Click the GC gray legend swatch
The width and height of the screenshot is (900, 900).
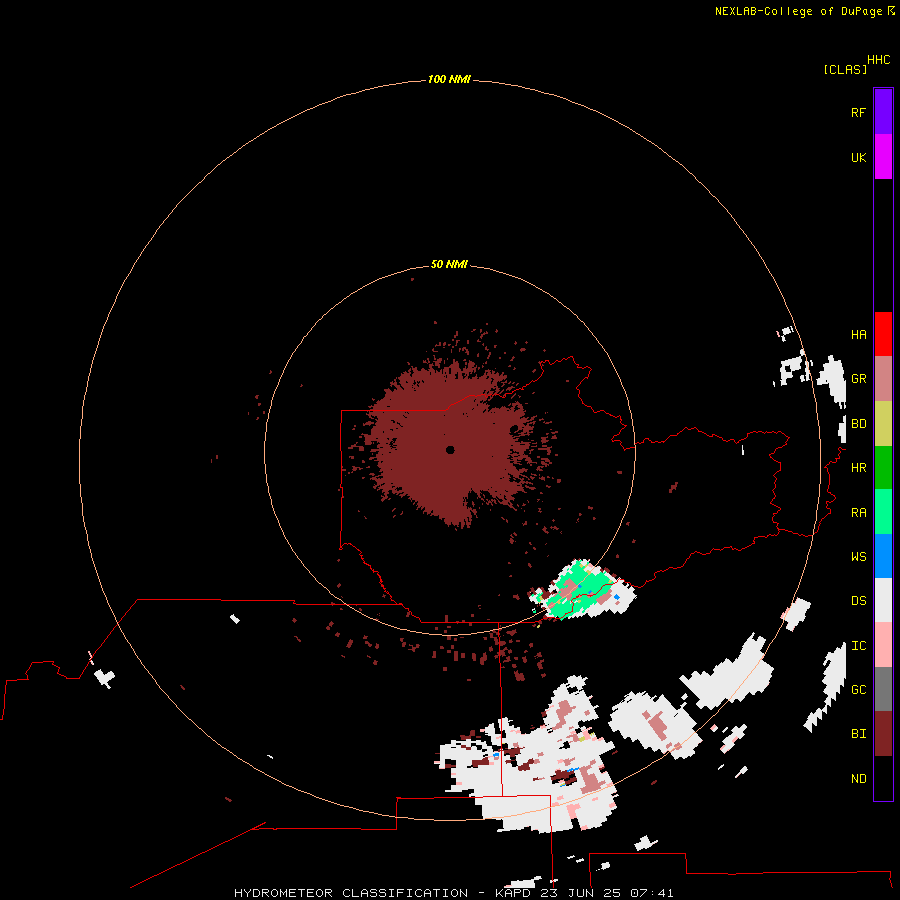click(x=883, y=689)
